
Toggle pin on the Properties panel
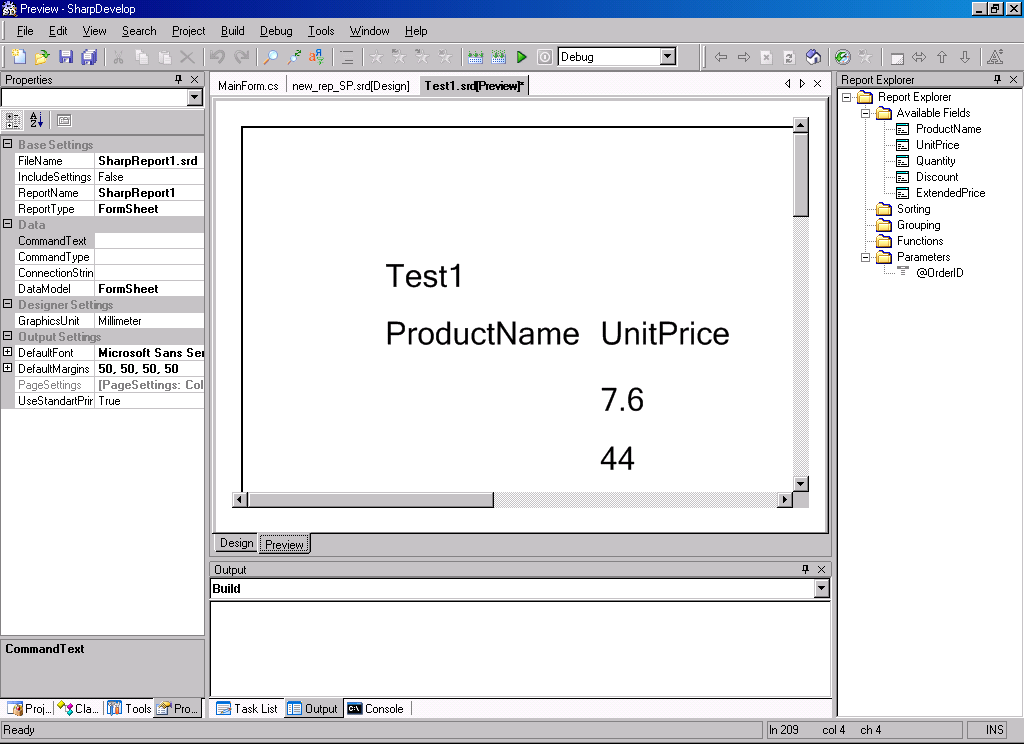(x=179, y=80)
